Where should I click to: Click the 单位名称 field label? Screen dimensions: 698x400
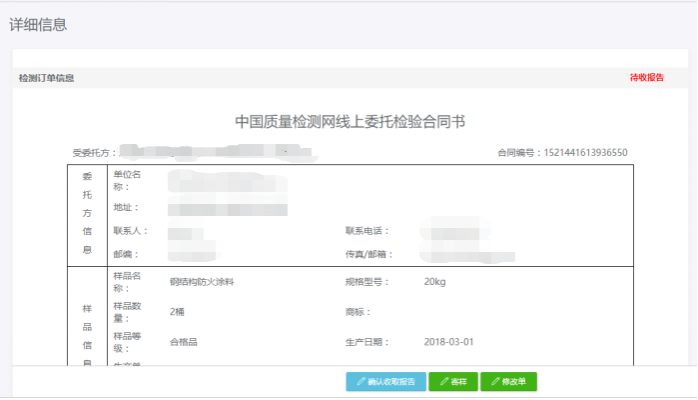coord(127,181)
